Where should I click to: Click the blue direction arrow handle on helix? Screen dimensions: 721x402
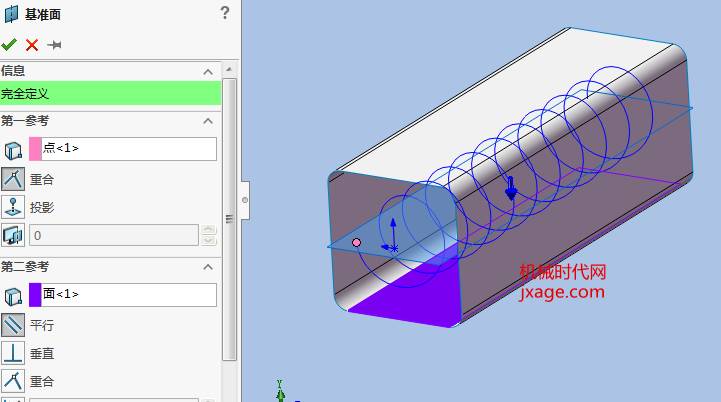coord(510,189)
